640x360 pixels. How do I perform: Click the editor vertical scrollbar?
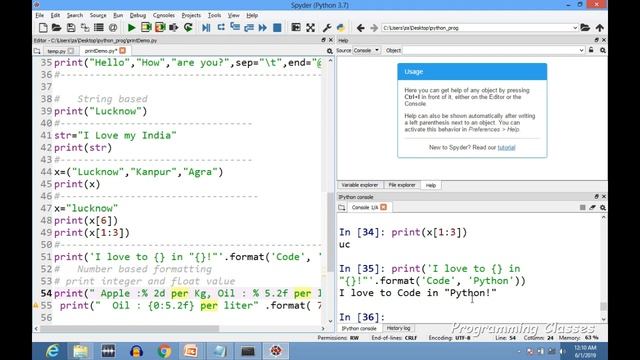[331, 231]
